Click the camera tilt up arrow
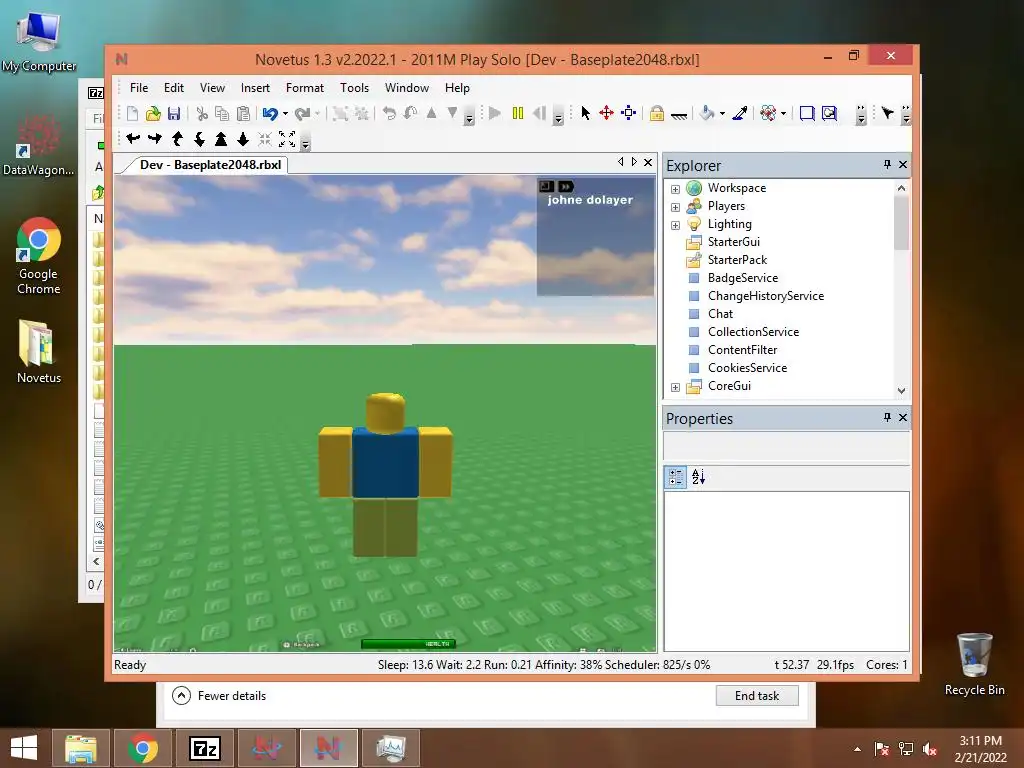The width and height of the screenshot is (1024, 768). pos(177,138)
